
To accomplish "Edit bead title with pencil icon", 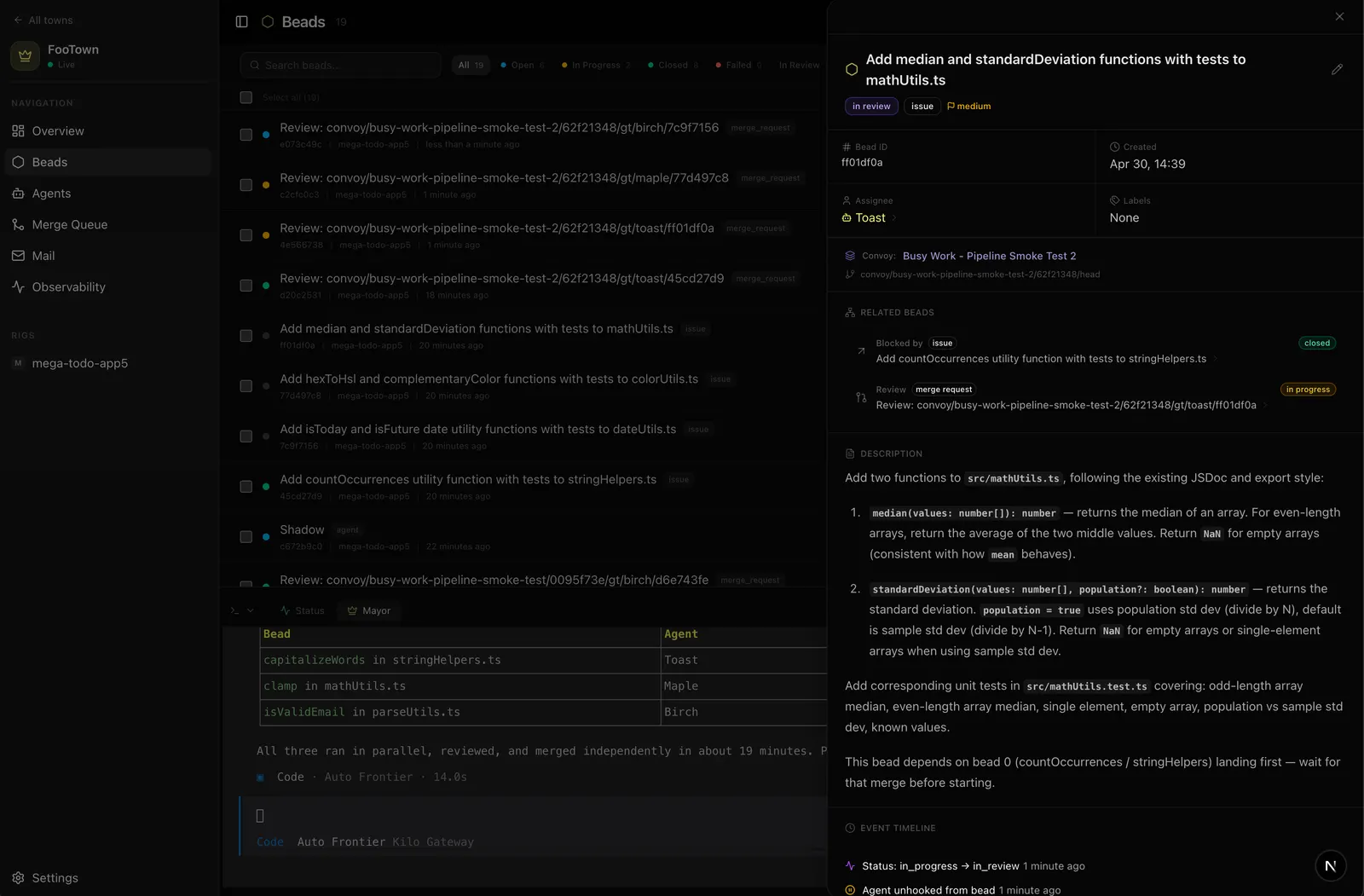I will [1337, 69].
